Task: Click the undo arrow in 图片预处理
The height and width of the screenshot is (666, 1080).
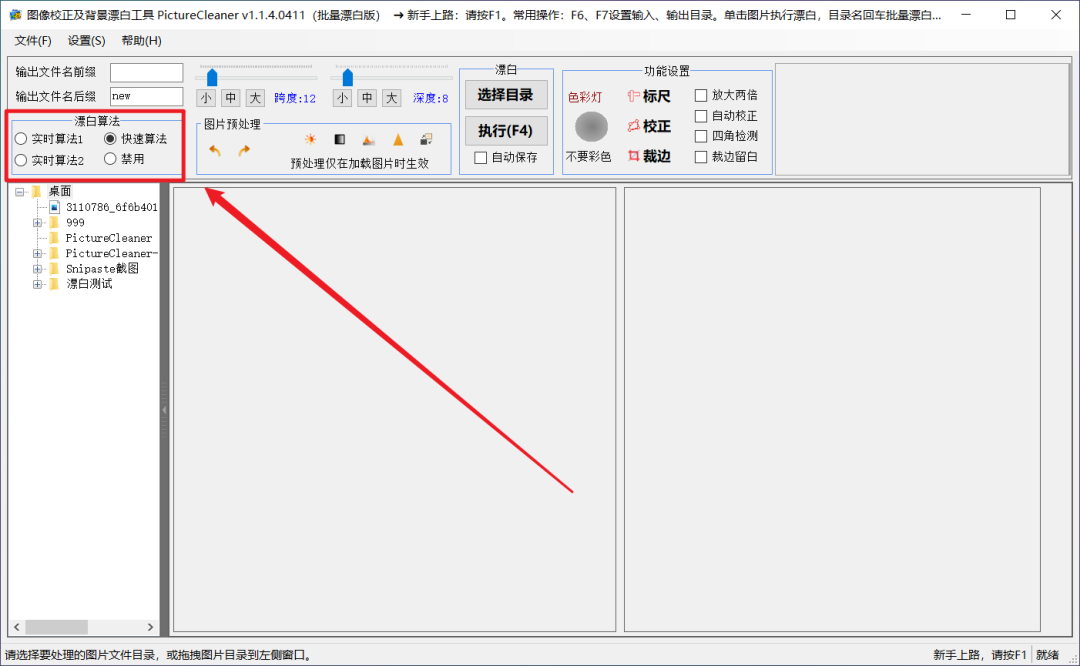Action: click(x=215, y=150)
